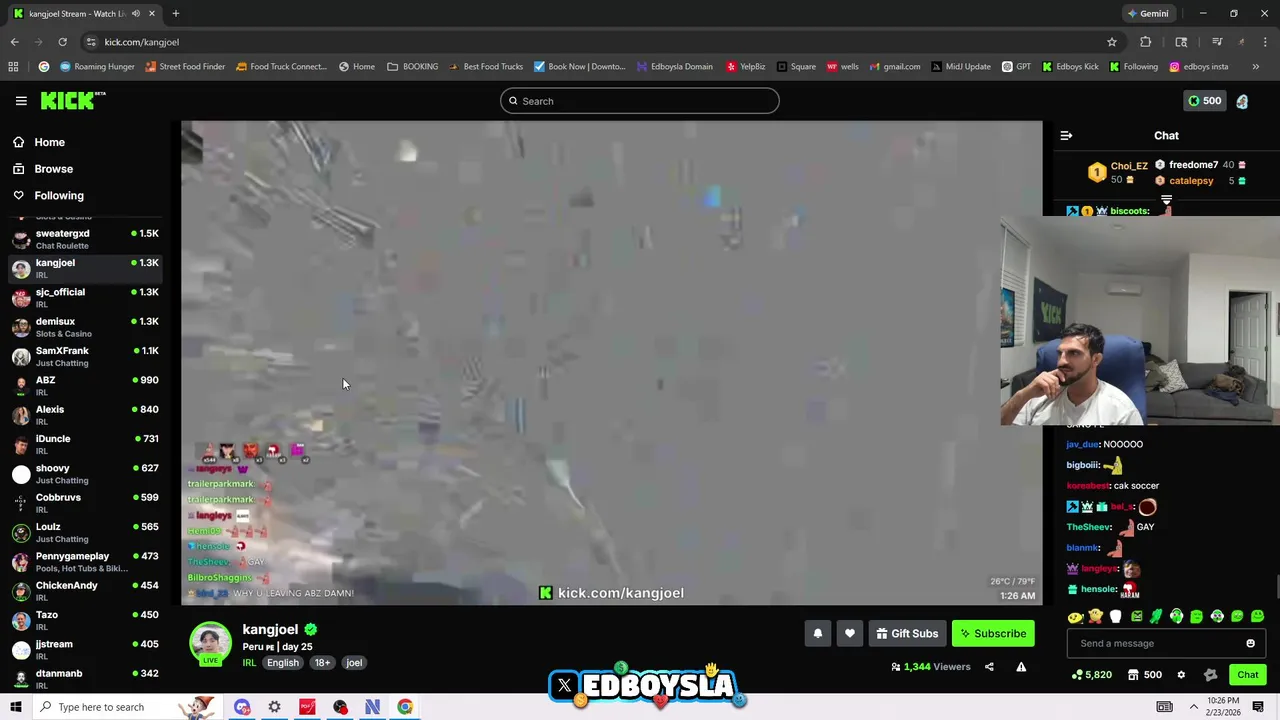
Task: Click the IRL category link
Action: point(249,663)
